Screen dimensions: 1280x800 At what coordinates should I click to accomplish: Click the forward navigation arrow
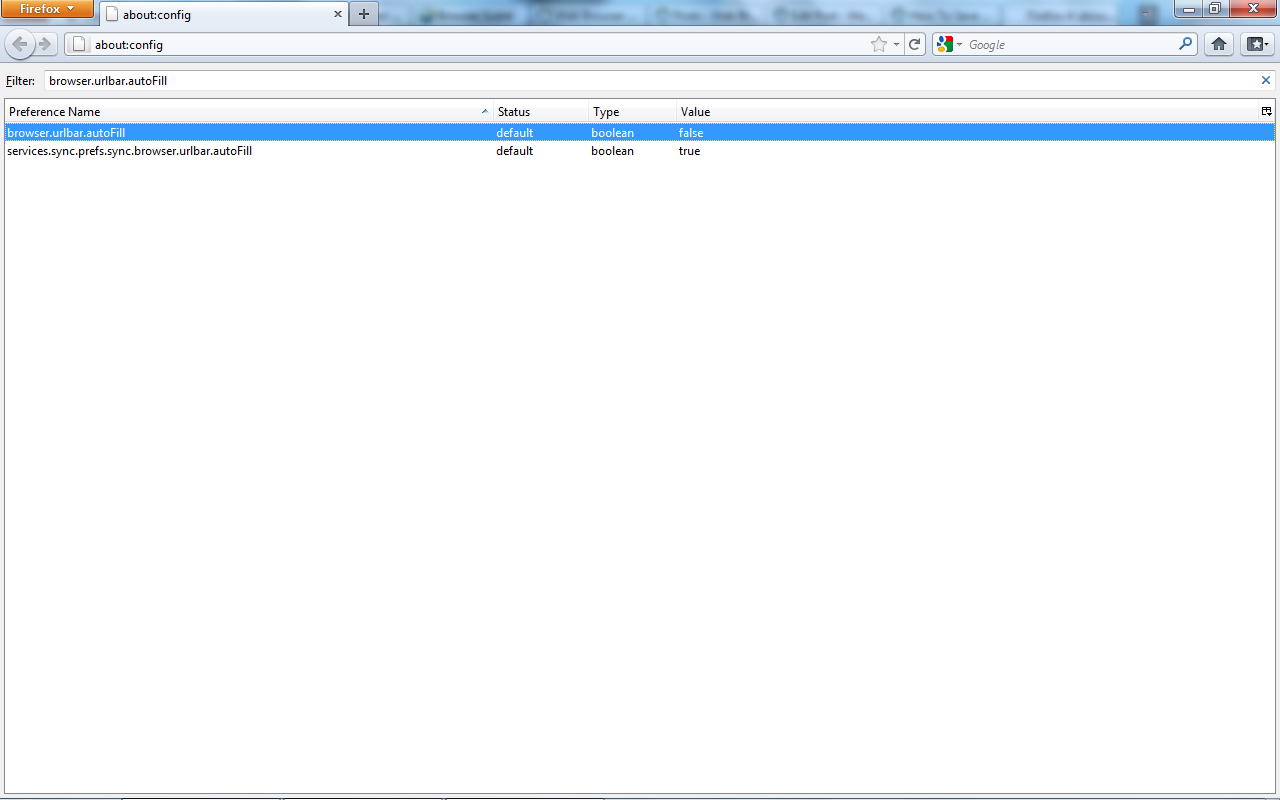tap(45, 44)
